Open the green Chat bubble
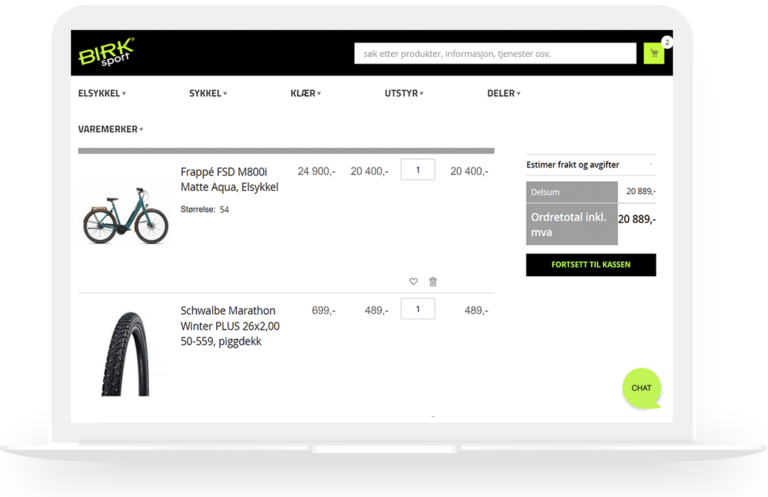The height and width of the screenshot is (497, 768). [x=641, y=388]
